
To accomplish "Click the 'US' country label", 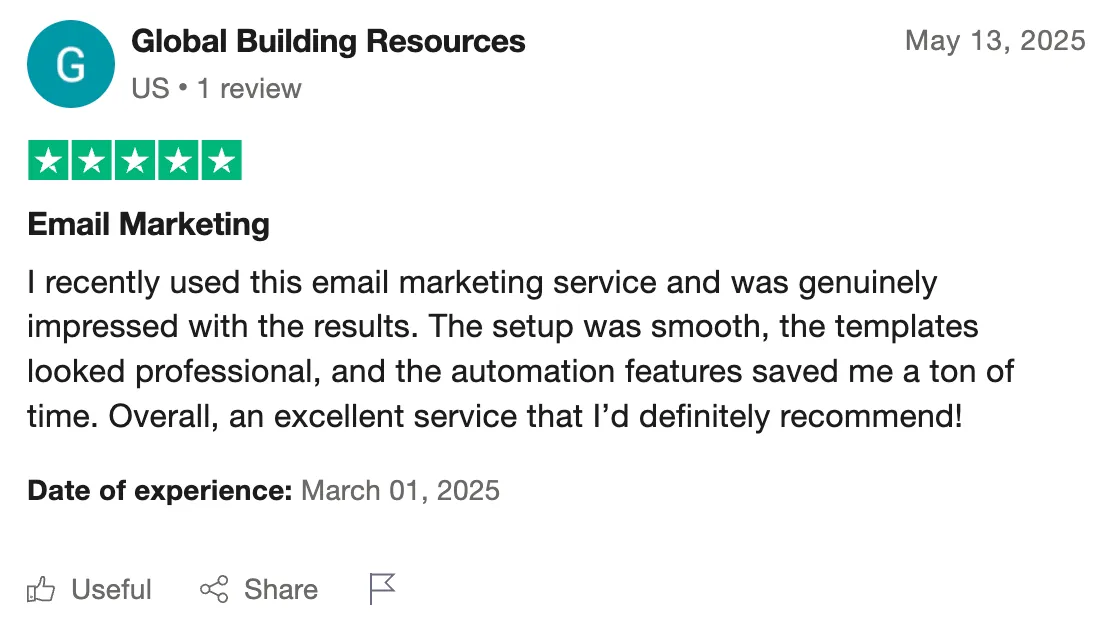I will point(151,89).
